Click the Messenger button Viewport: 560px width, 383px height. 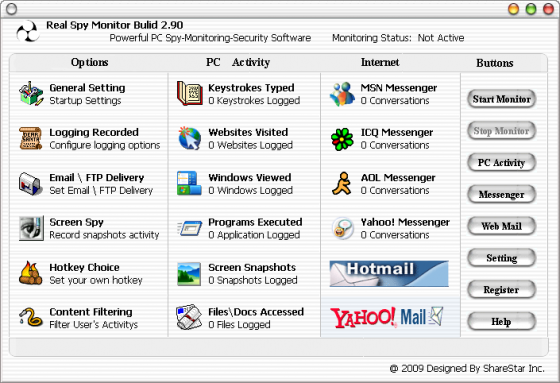tap(501, 194)
